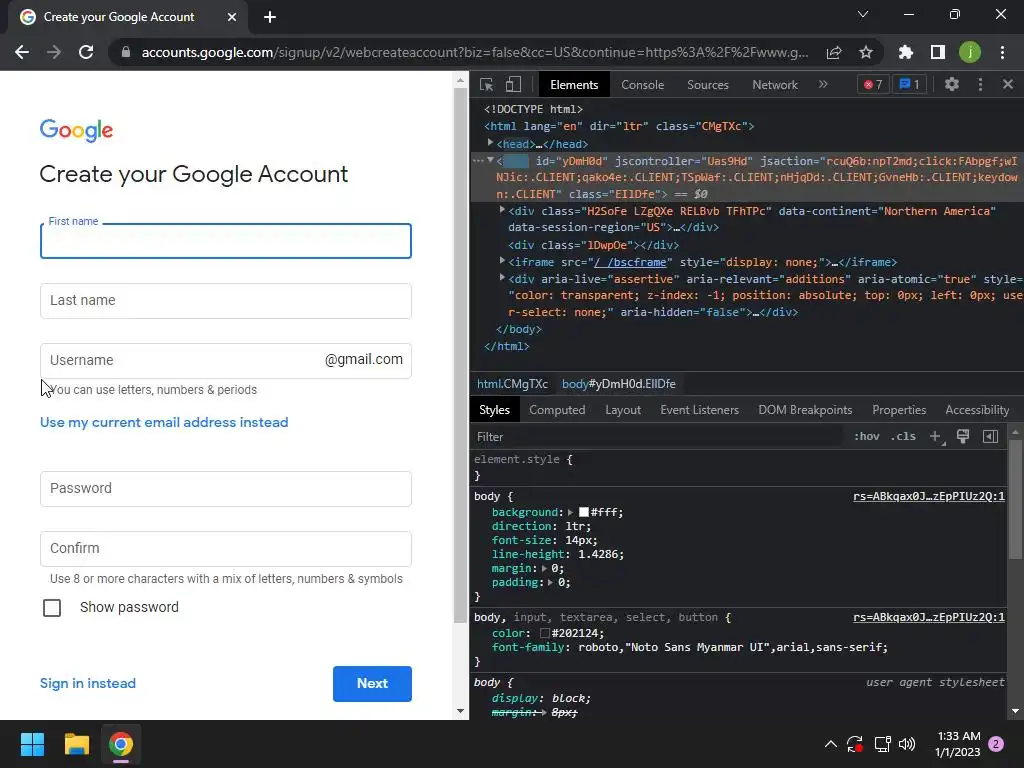Open the Chrome extensions puzzle icon

coord(906,52)
